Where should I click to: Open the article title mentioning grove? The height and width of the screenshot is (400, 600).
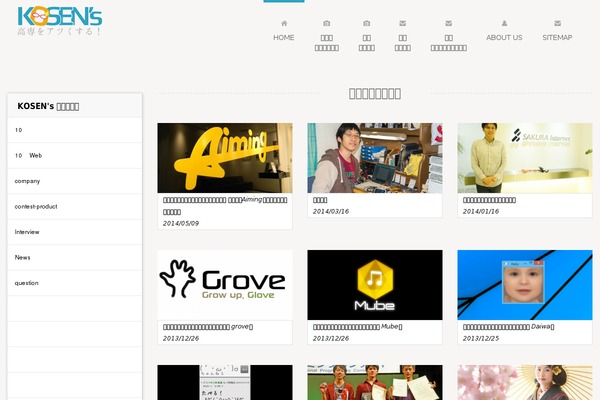pos(208,327)
